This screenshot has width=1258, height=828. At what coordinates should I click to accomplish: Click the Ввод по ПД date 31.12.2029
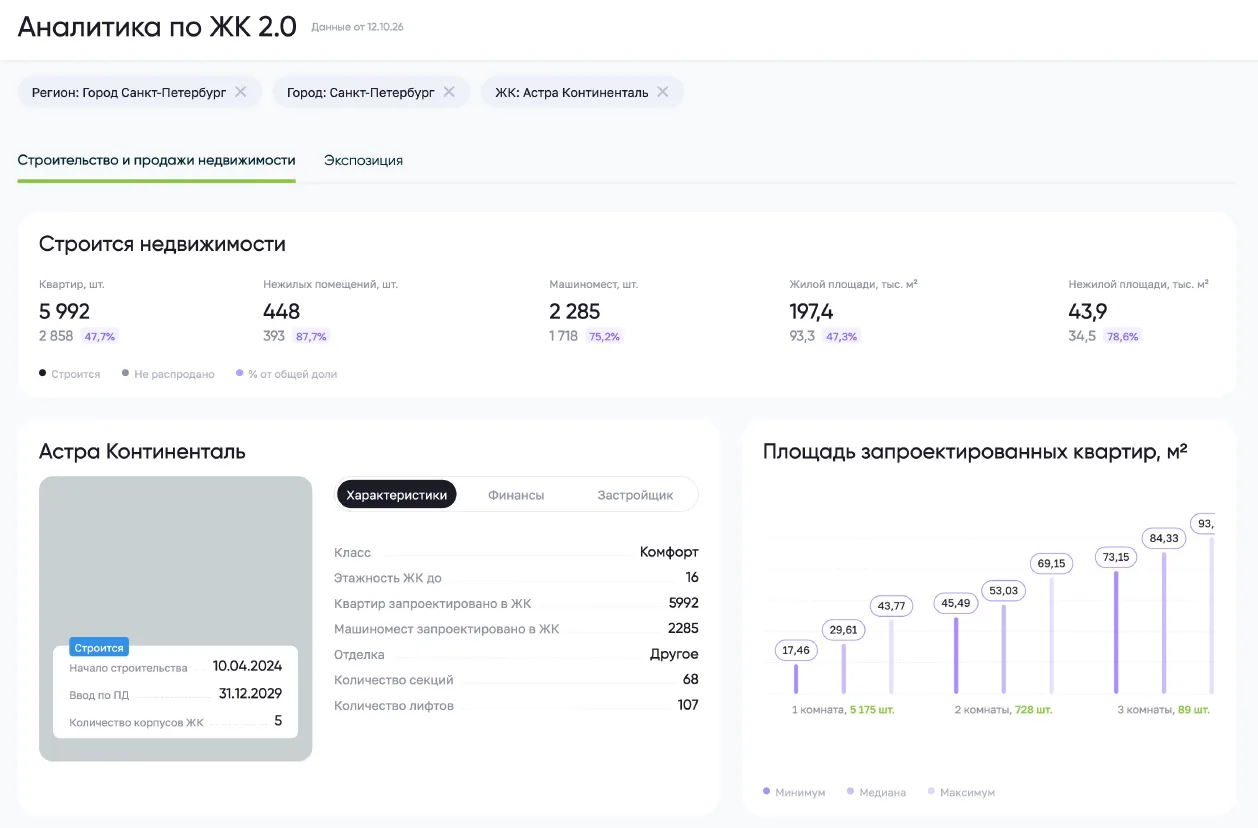point(251,693)
